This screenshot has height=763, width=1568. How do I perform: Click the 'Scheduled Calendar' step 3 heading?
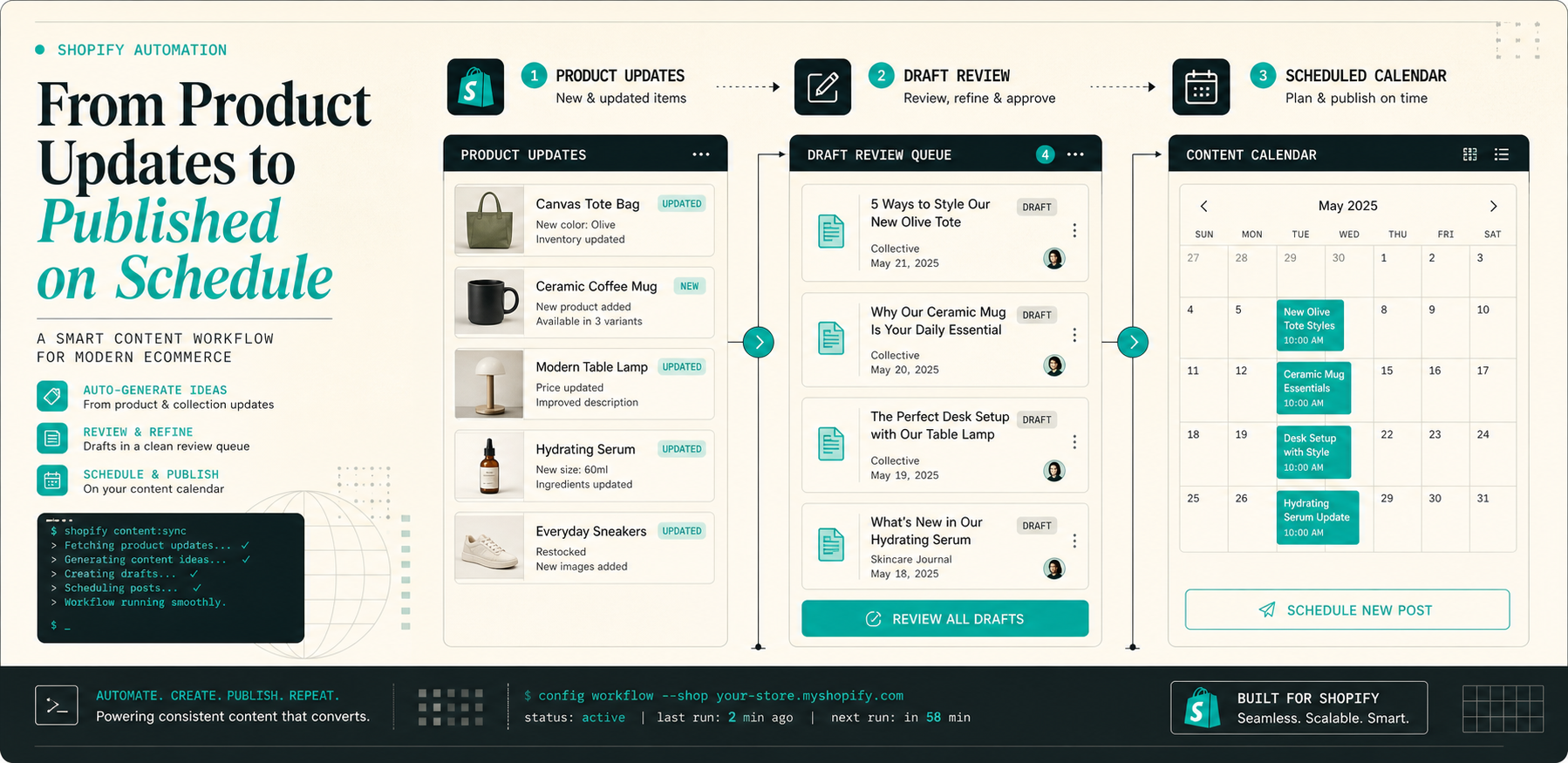click(x=1366, y=76)
